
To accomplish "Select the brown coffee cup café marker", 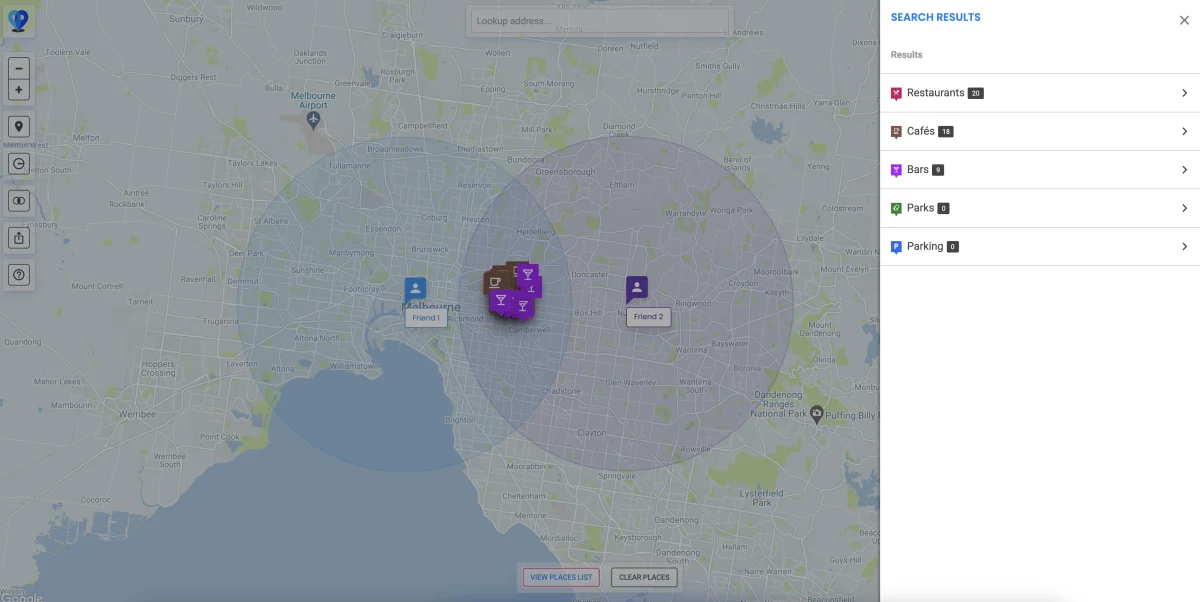I will click(x=494, y=282).
